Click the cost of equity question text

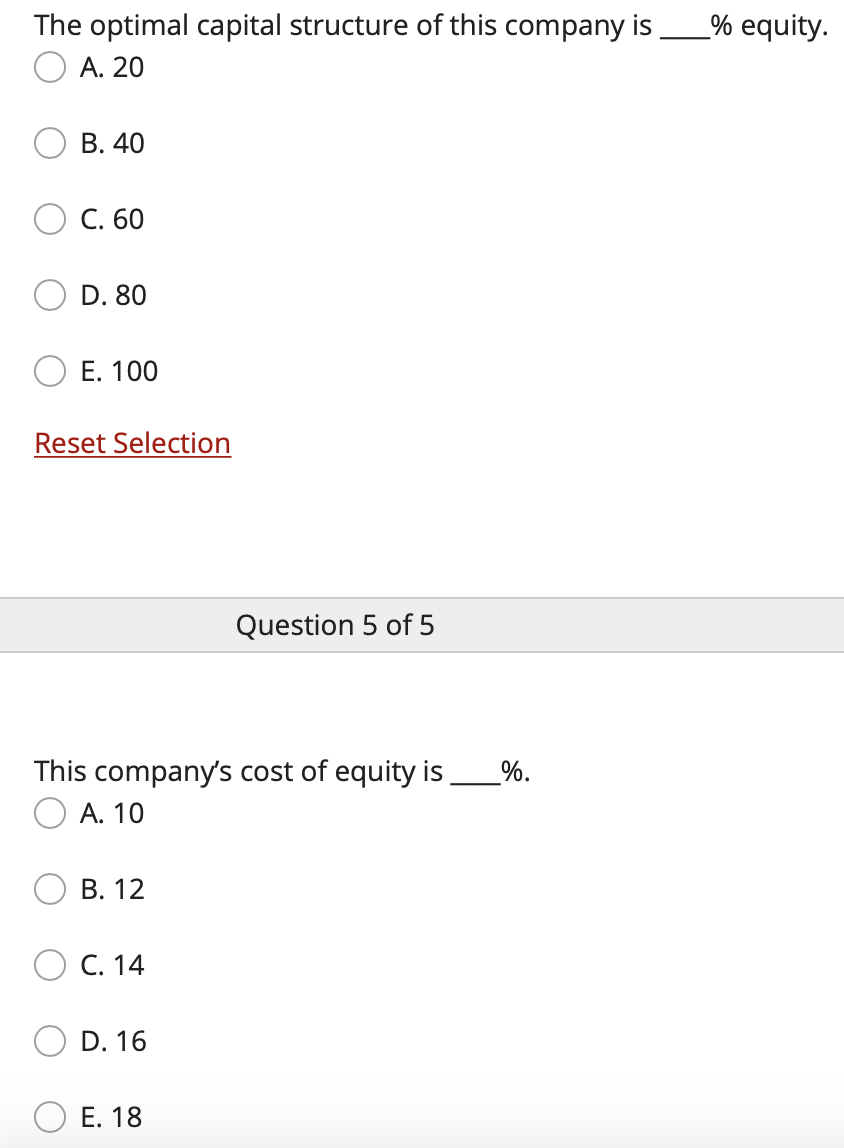point(280,771)
